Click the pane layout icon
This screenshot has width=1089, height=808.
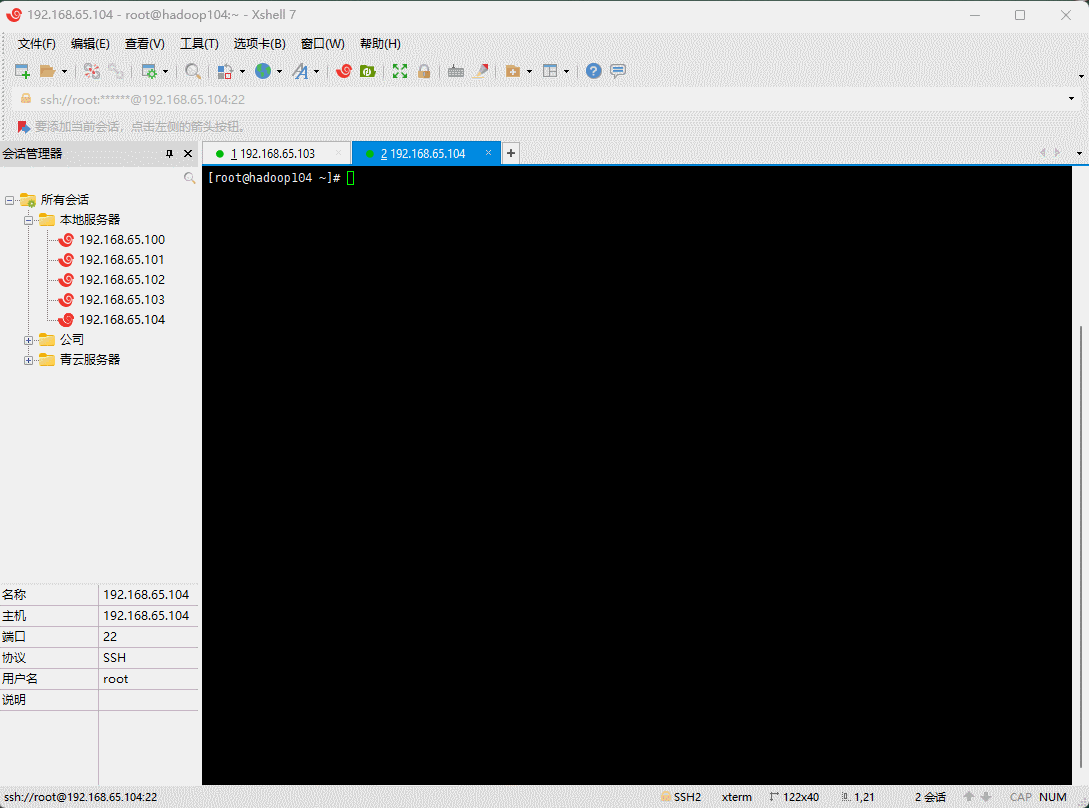point(550,71)
